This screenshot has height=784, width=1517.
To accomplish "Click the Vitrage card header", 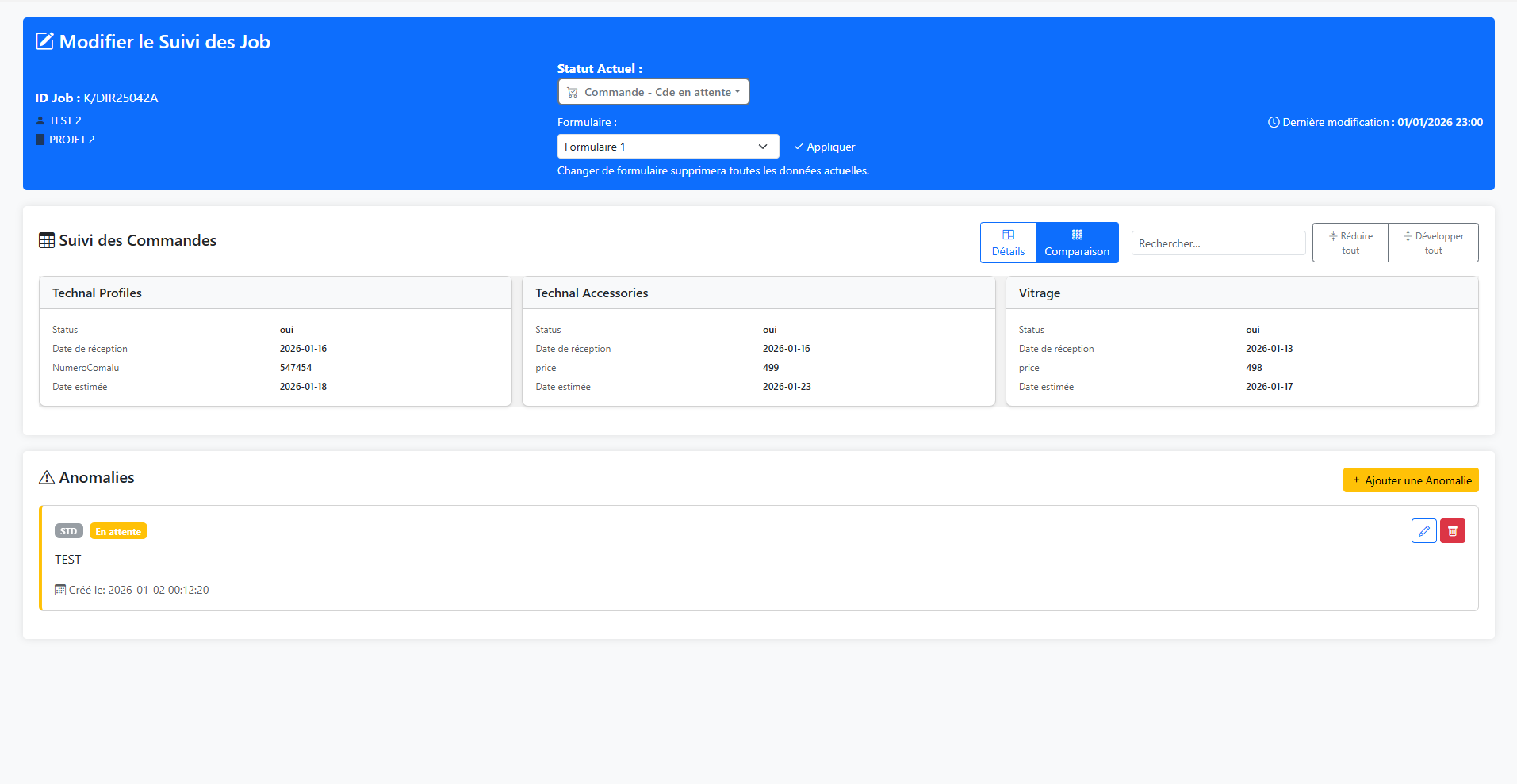I will coord(1241,293).
